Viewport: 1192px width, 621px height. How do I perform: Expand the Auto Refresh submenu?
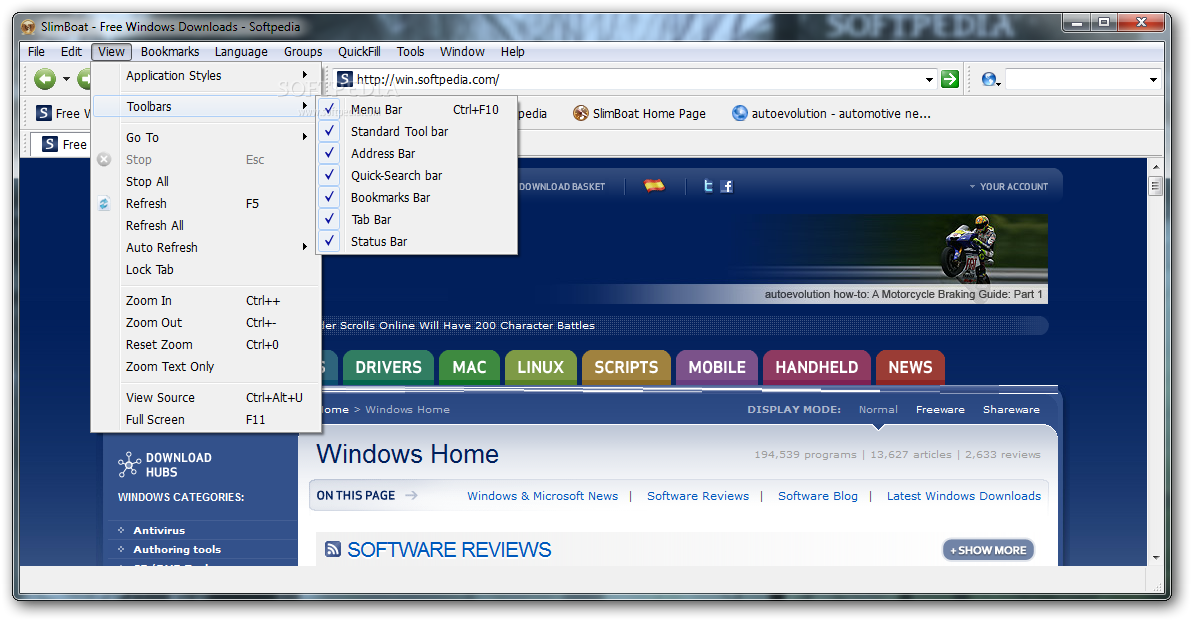coord(205,248)
